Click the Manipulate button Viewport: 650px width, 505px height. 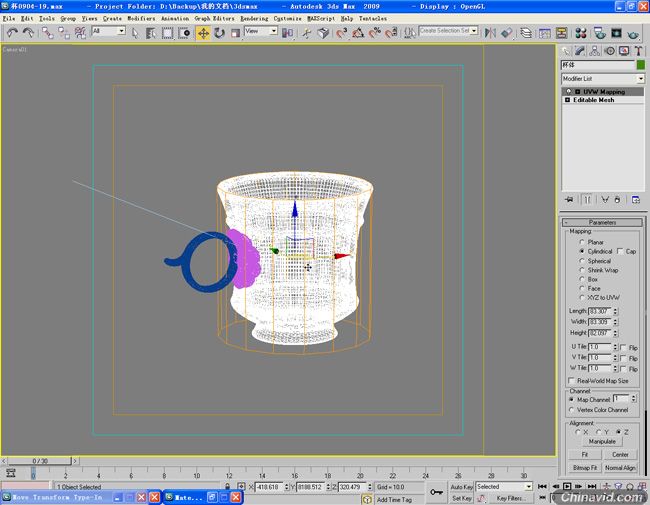(602, 442)
